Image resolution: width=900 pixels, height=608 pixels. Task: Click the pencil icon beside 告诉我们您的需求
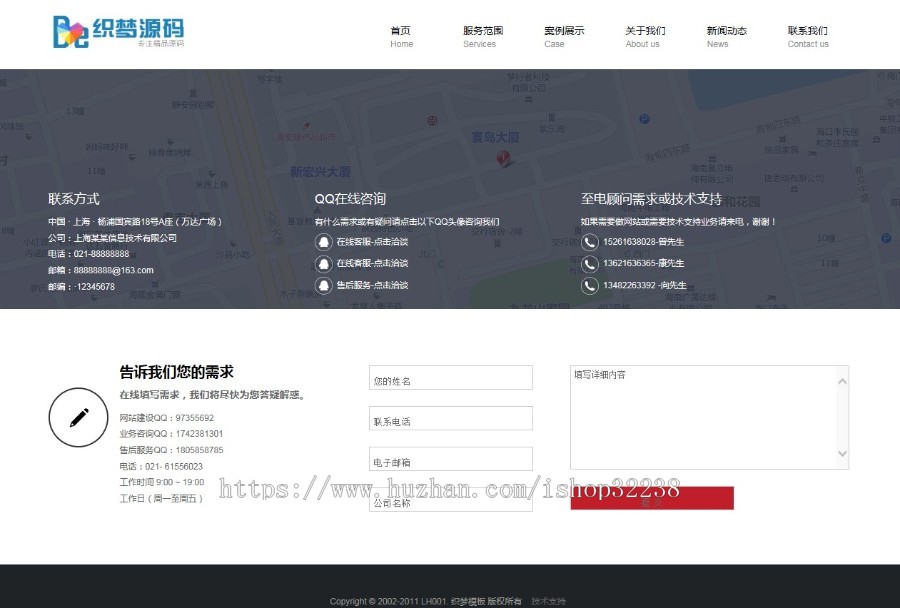click(x=78, y=418)
